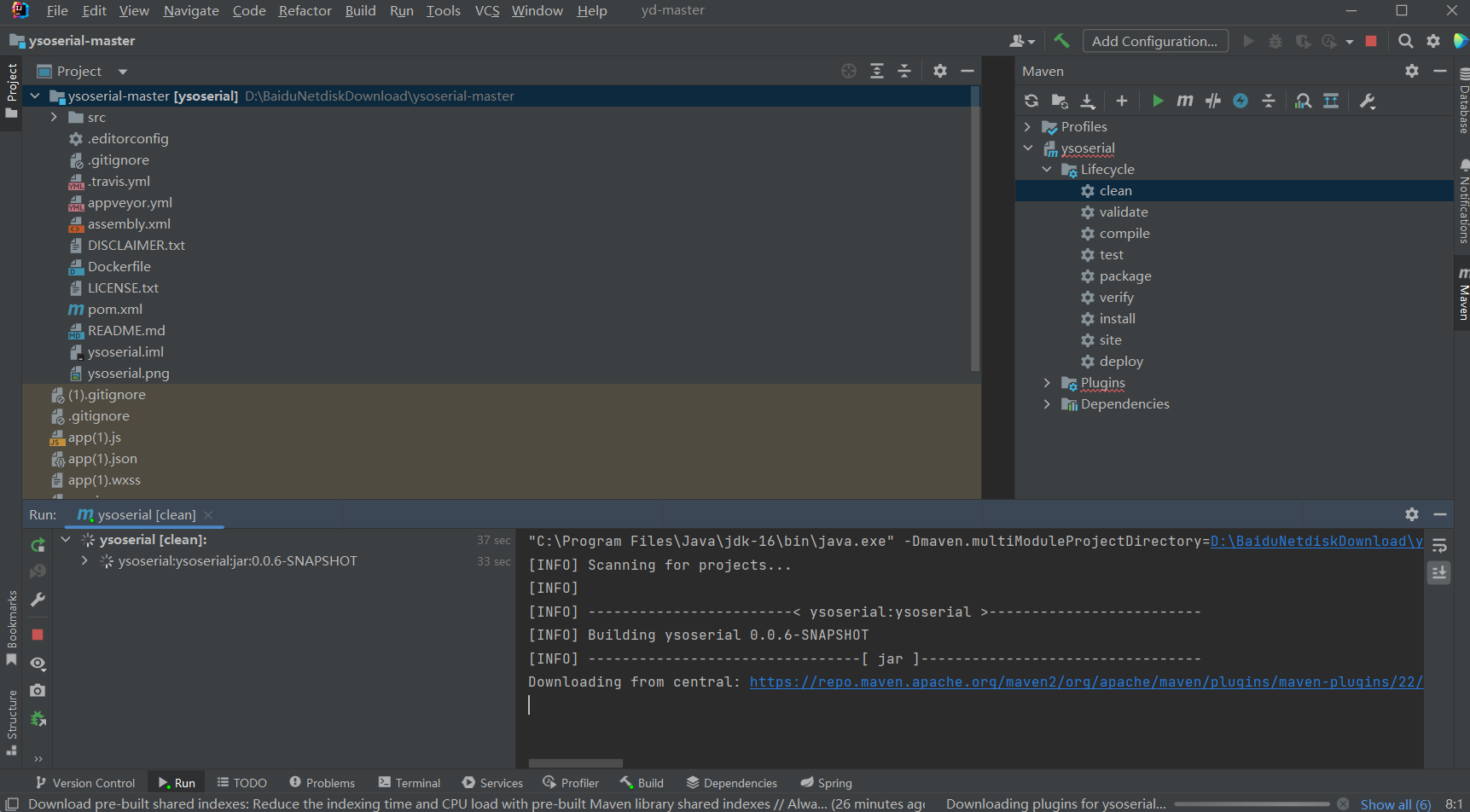
Task: Rerun ysoserial [clean] in Run panel
Action: tap(38, 545)
